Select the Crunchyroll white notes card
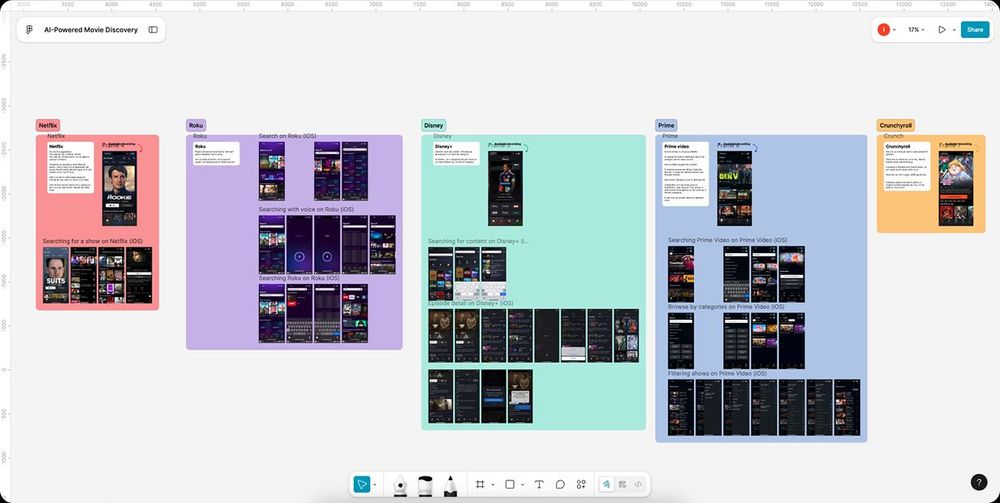The height and width of the screenshot is (503, 1000). (907, 166)
